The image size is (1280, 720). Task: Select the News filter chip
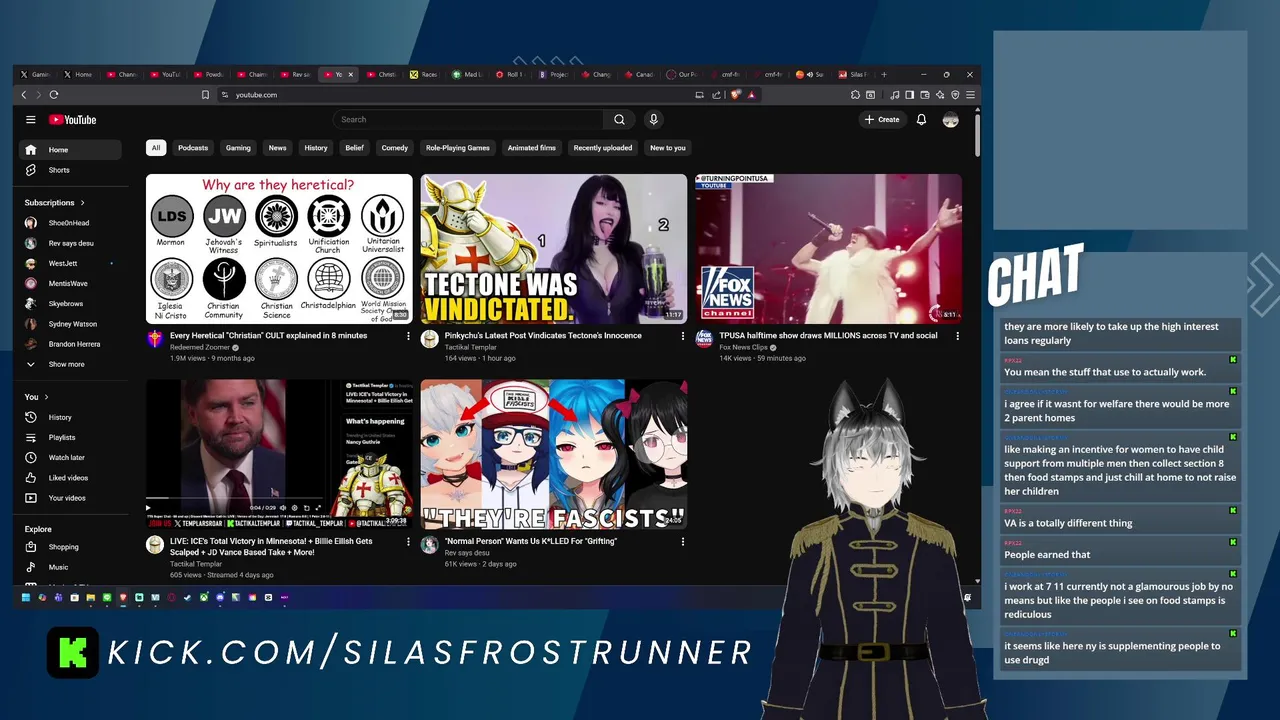[x=277, y=148]
